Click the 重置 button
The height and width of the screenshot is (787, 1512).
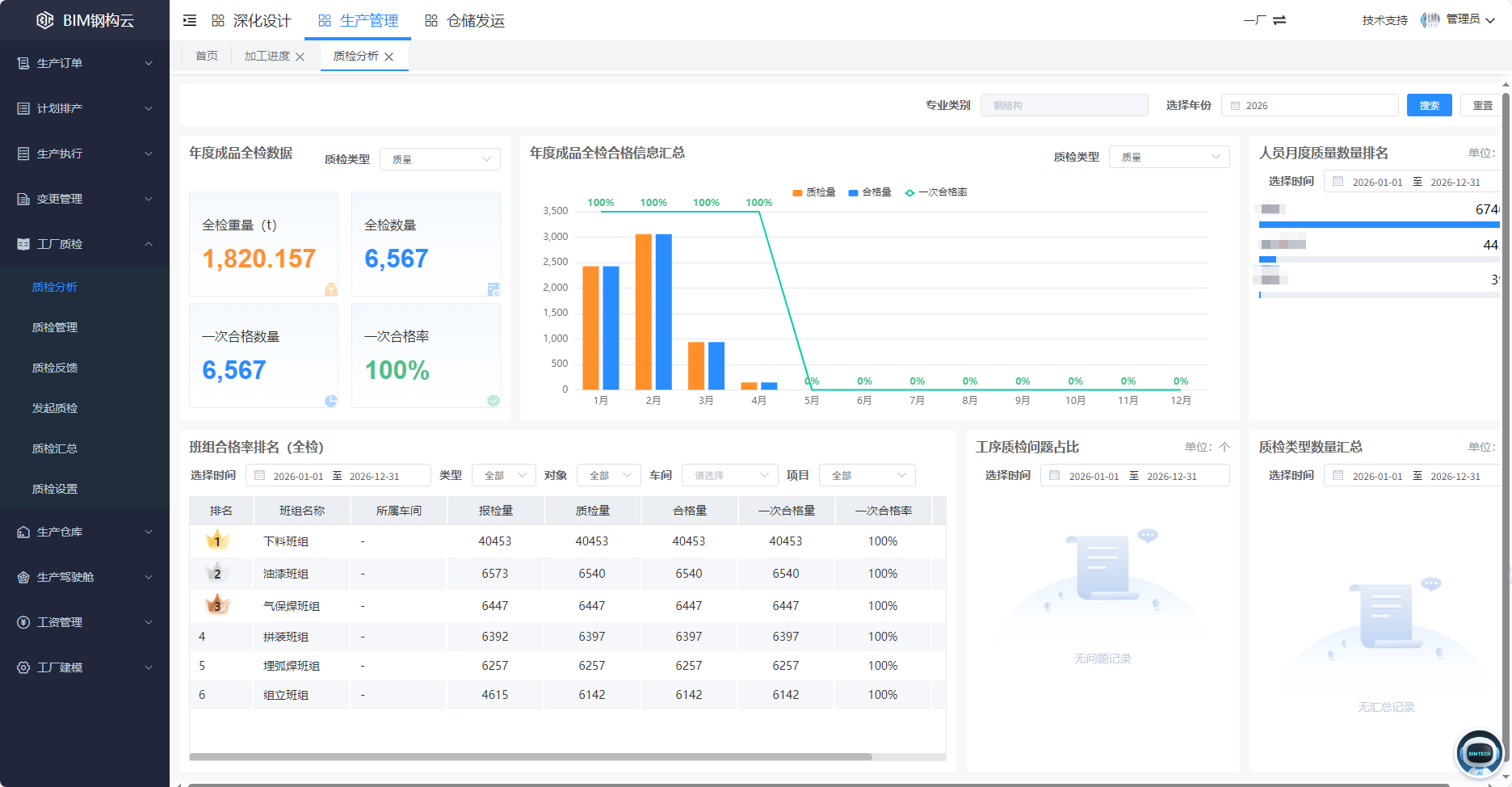tap(1483, 105)
